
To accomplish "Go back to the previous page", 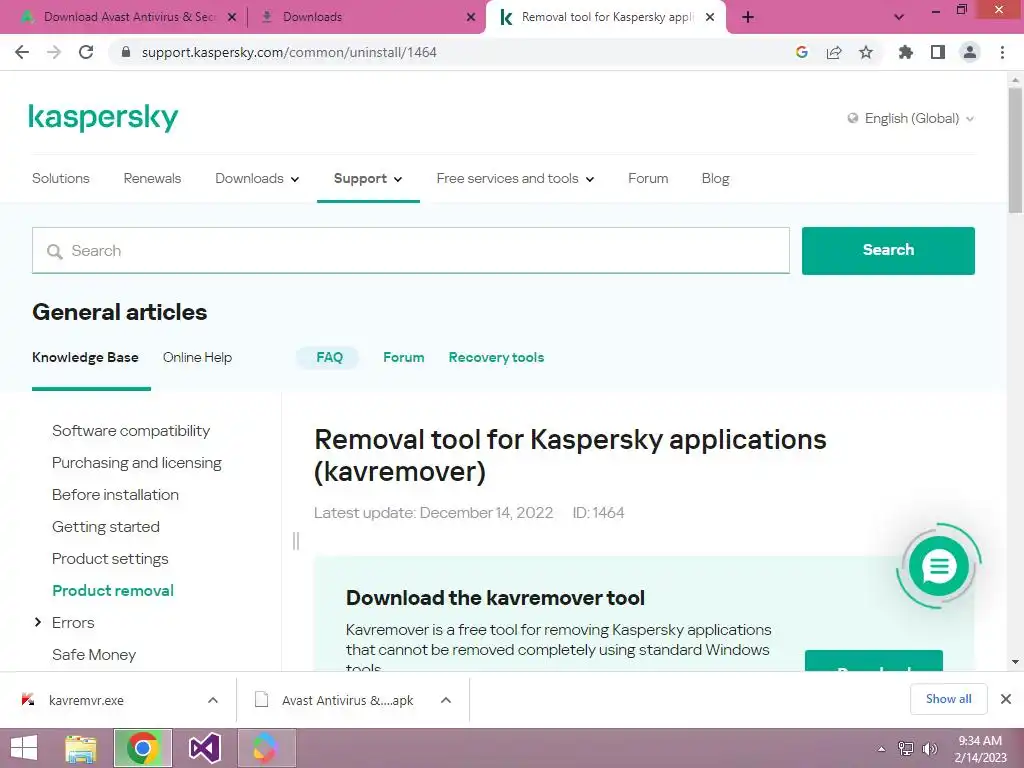I will [22, 52].
